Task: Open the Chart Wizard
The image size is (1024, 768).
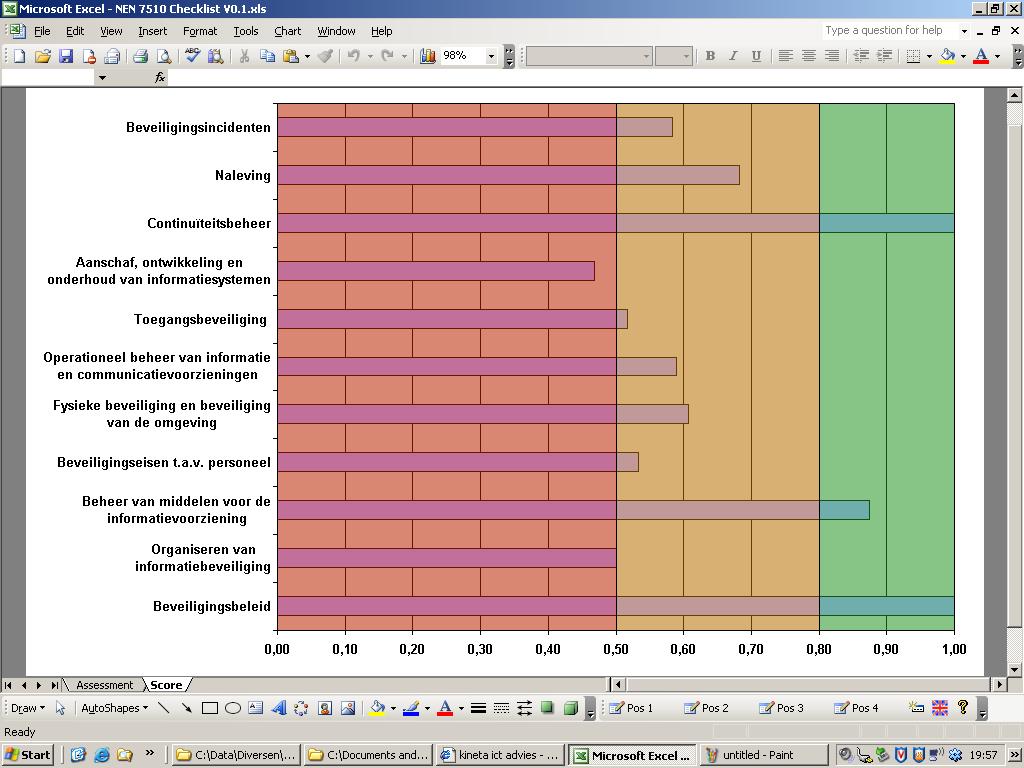Action: click(x=428, y=56)
